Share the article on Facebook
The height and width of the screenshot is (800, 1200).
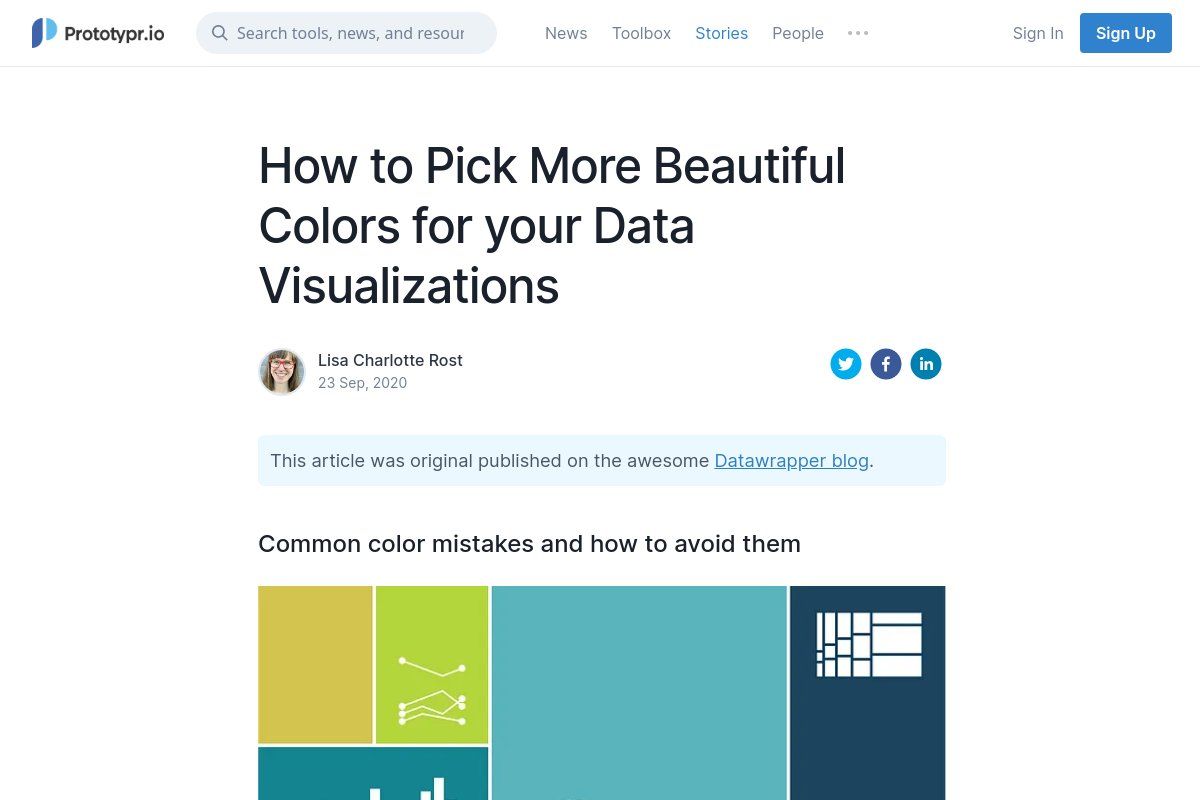pyautogui.click(x=886, y=364)
